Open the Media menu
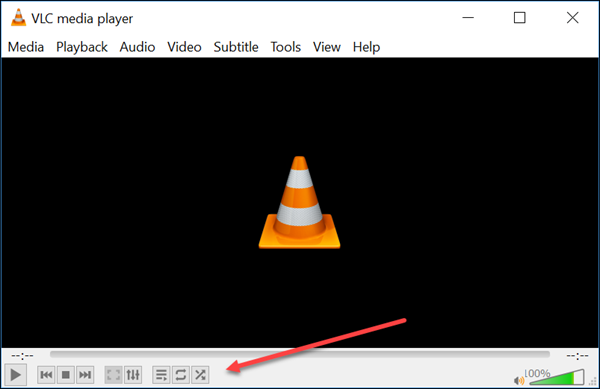The width and height of the screenshot is (600, 389). (x=26, y=47)
